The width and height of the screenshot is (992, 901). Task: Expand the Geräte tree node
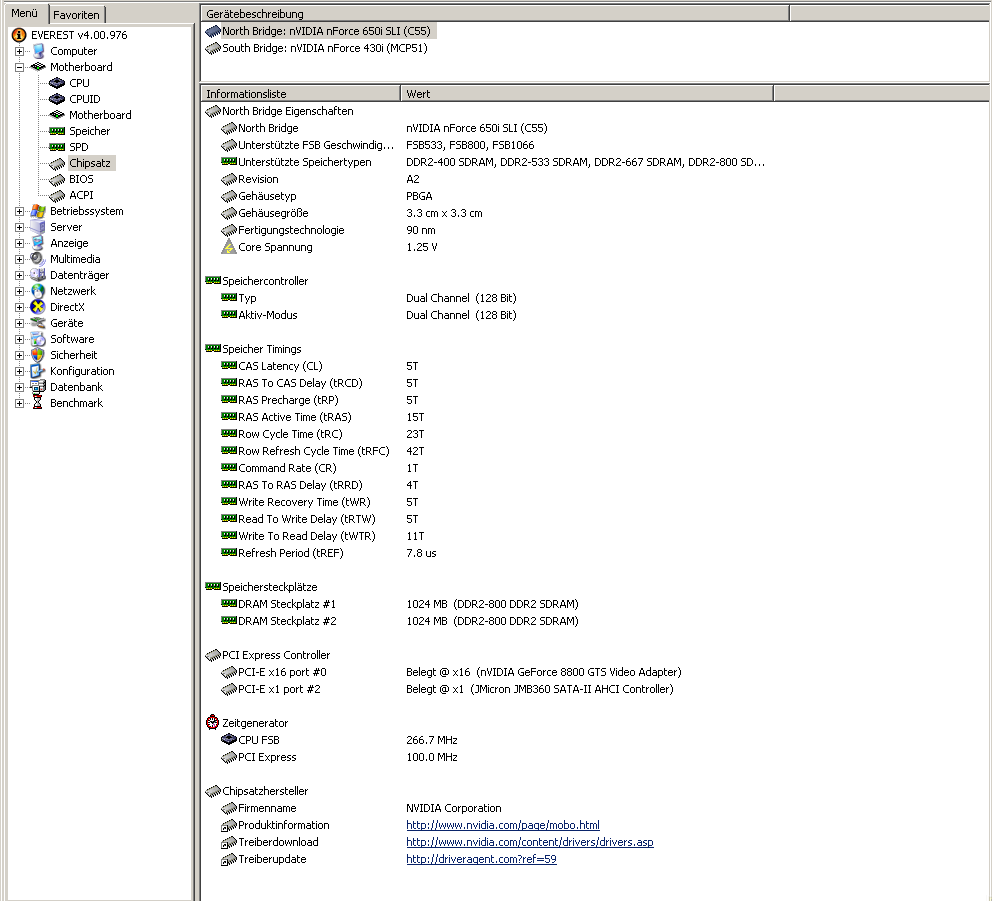pyautogui.click(x=20, y=323)
